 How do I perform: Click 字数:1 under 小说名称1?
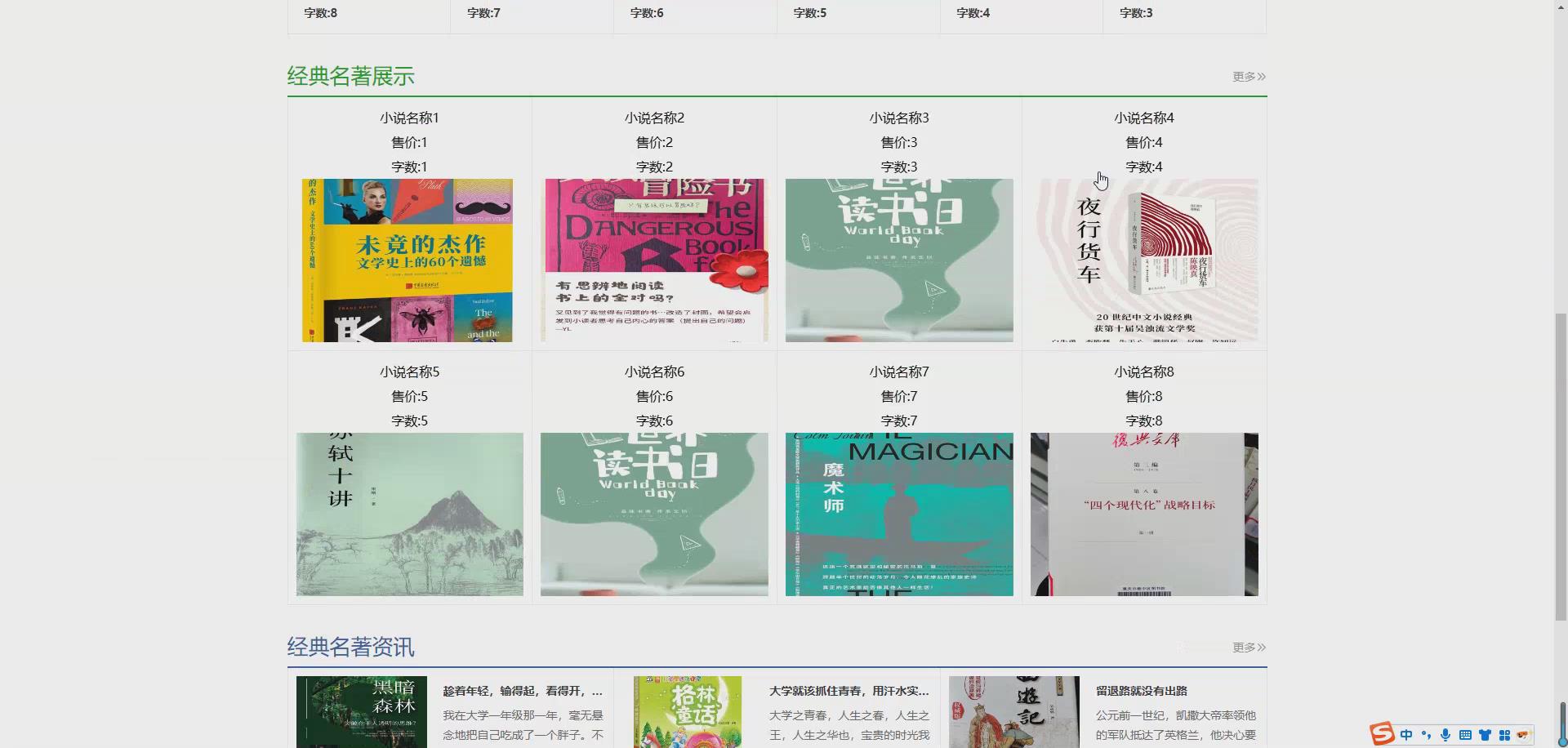[x=409, y=167]
